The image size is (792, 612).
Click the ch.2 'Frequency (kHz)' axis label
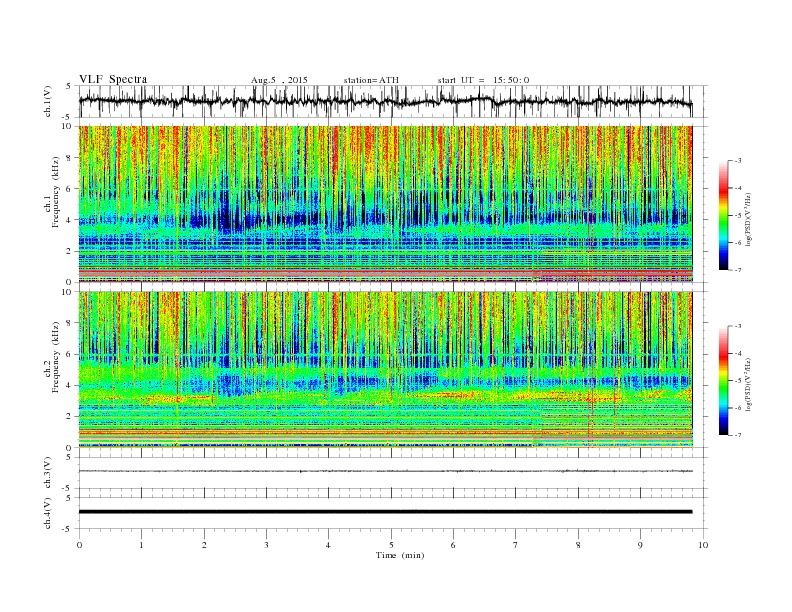pos(56,357)
